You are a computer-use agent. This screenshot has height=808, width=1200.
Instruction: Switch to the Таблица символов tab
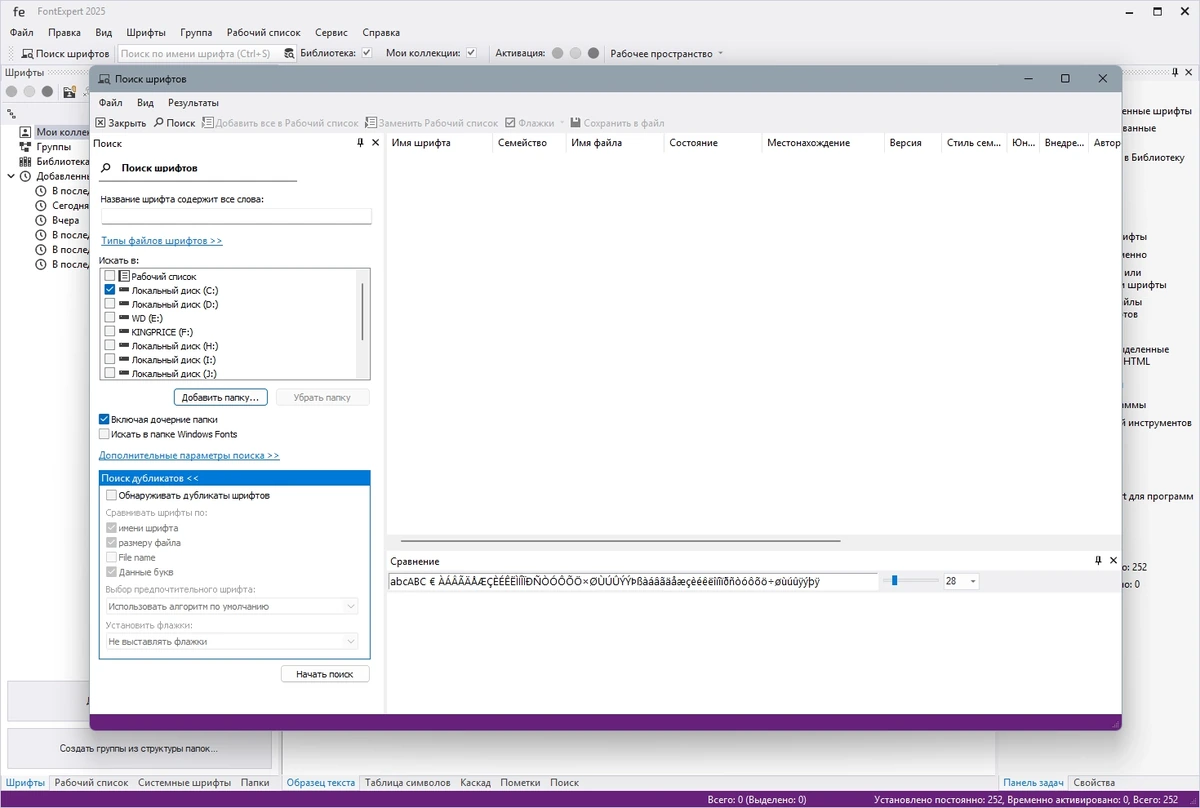pyautogui.click(x=408, y=782)
